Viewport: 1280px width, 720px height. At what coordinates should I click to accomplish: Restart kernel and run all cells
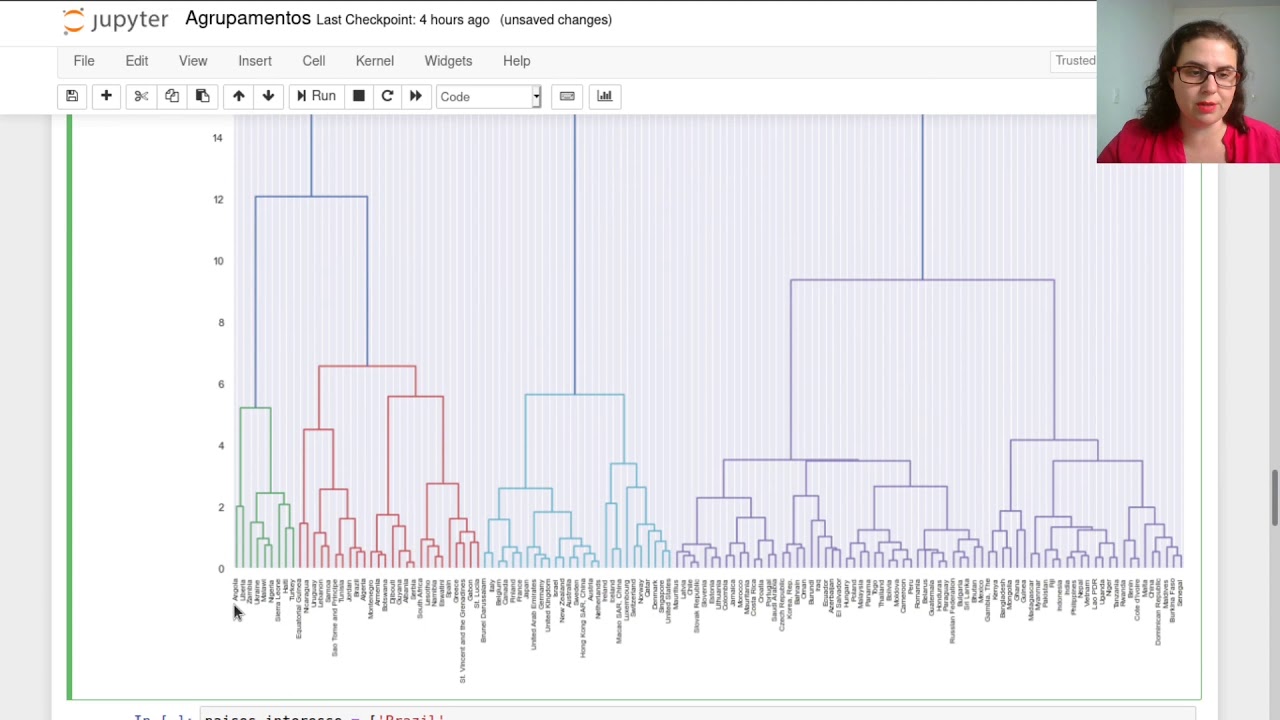pos(416,96)
